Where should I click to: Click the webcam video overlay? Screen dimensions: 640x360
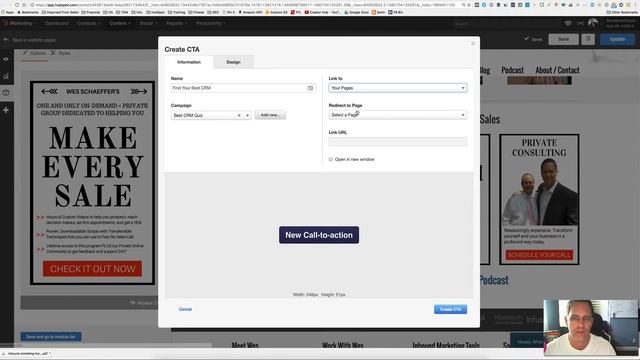[591, 328]
